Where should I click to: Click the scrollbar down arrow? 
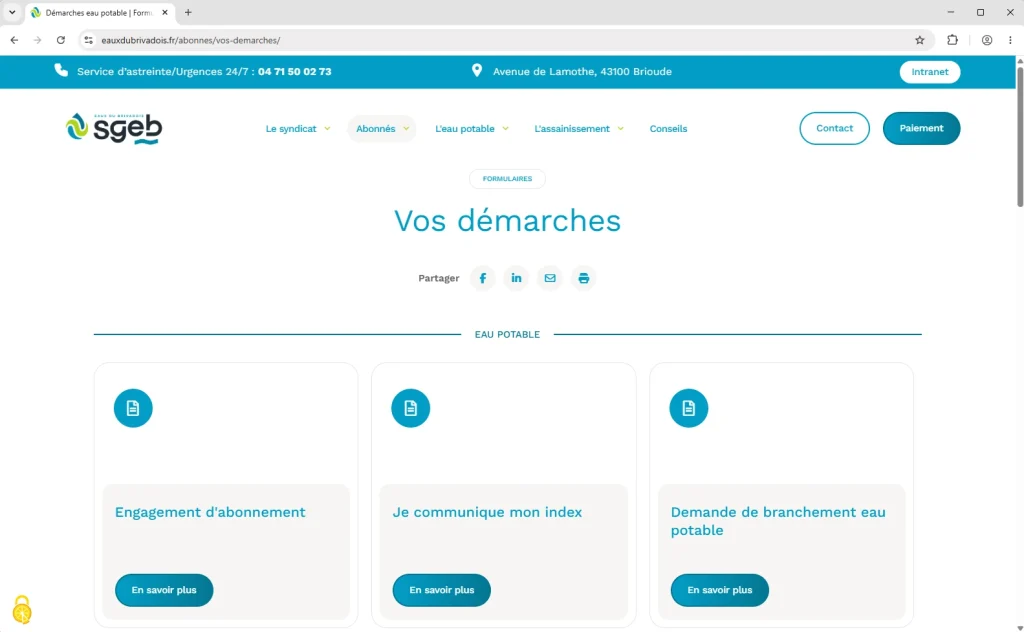tap(1019, 627)
